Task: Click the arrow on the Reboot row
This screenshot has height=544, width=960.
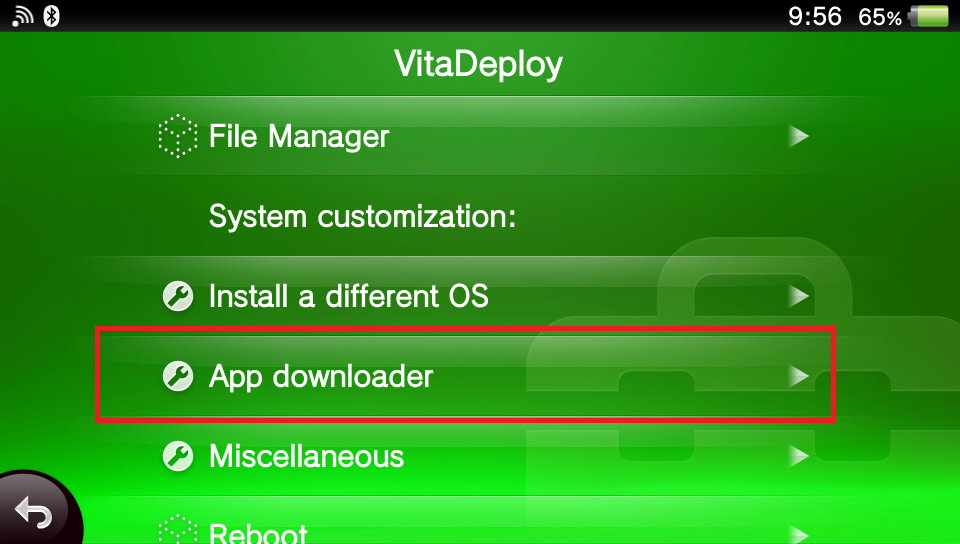Action: coord(797,532)
